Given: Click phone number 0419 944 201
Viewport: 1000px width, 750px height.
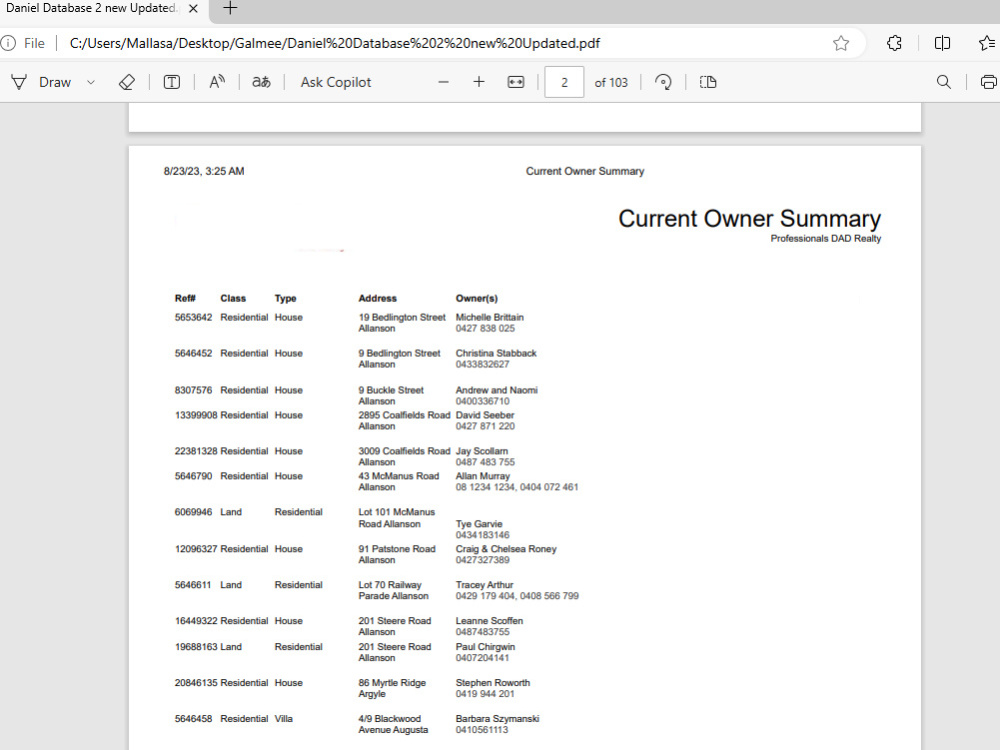Looking at the screenshot, I should click(x=485, y=694).
